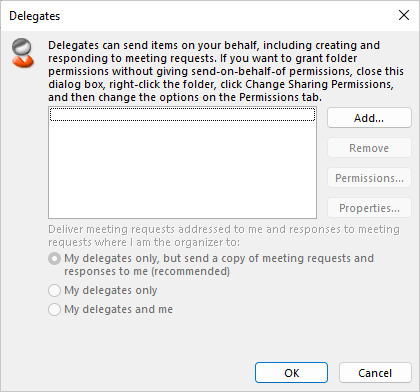The height and width of the screenshot is (392, 420).
Task: Click the Delegates title bar text
Action: [x=35, y=16]
